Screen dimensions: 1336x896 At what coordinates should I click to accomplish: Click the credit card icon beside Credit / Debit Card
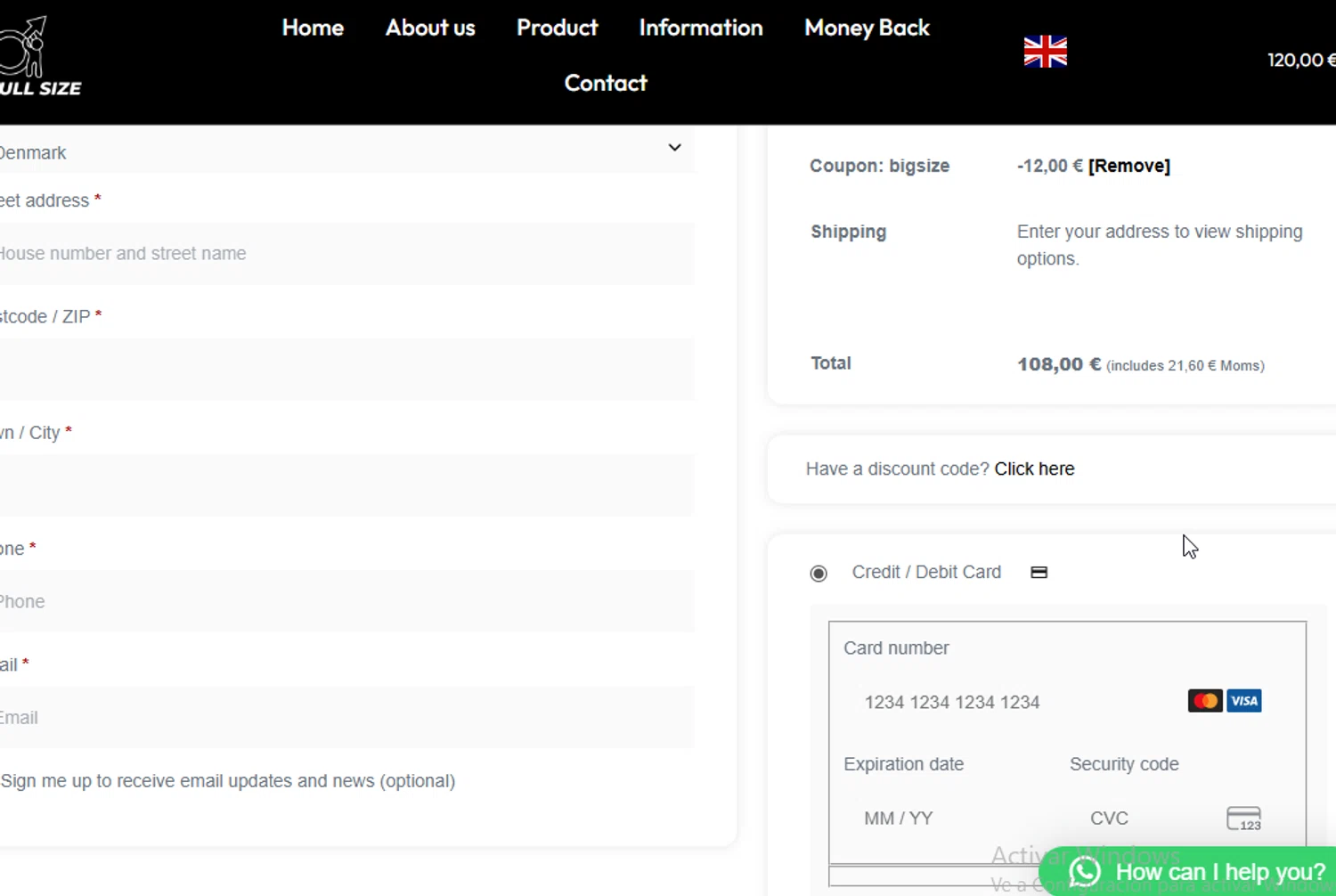[1039, 572]
